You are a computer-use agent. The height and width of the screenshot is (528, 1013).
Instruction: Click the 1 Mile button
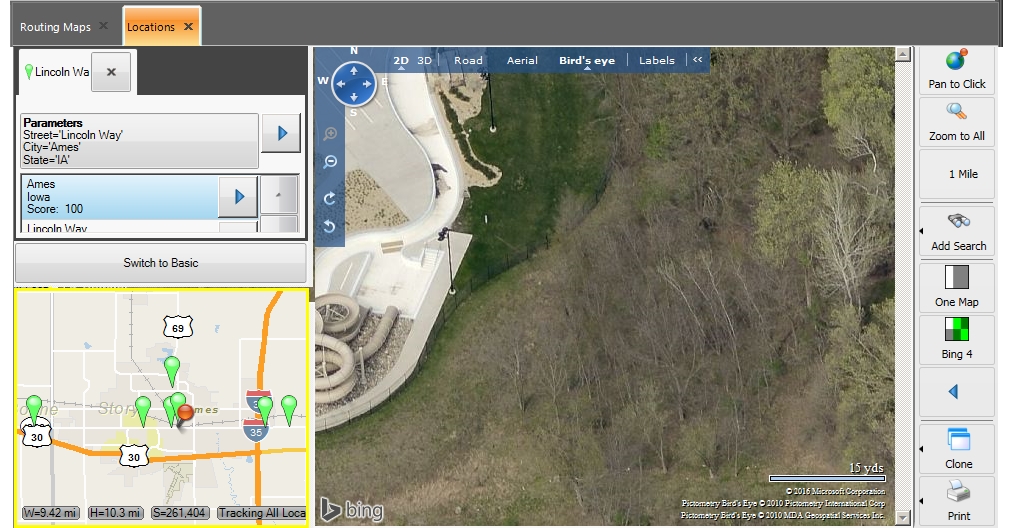point(956,174)
